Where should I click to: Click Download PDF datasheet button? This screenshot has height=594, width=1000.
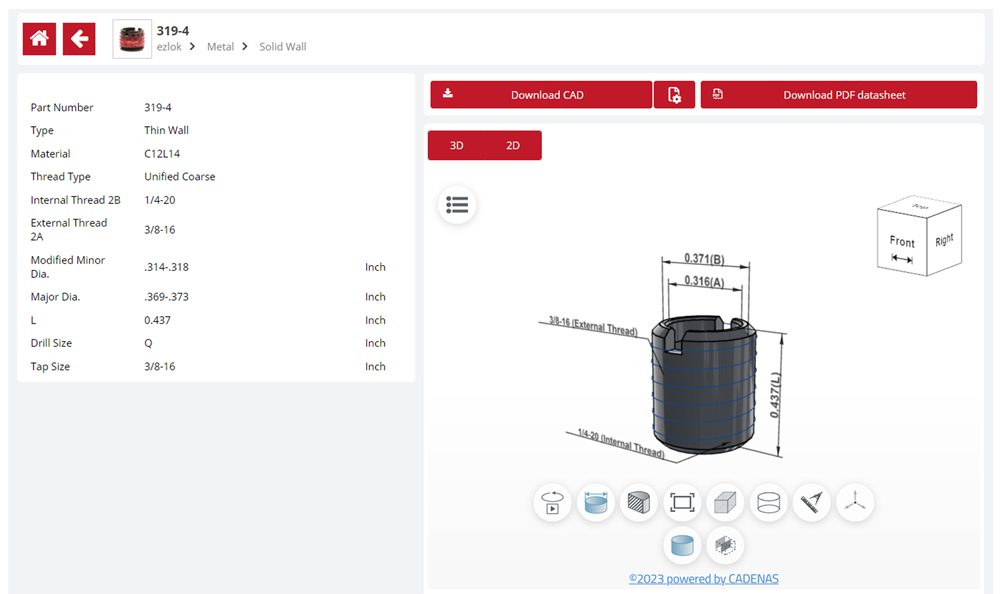click(x=838, y=95)
